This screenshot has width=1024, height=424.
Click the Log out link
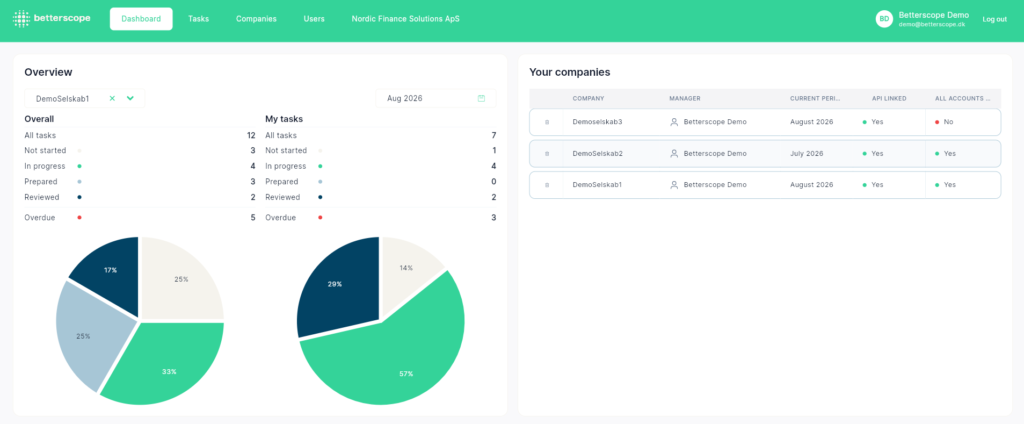995,19
